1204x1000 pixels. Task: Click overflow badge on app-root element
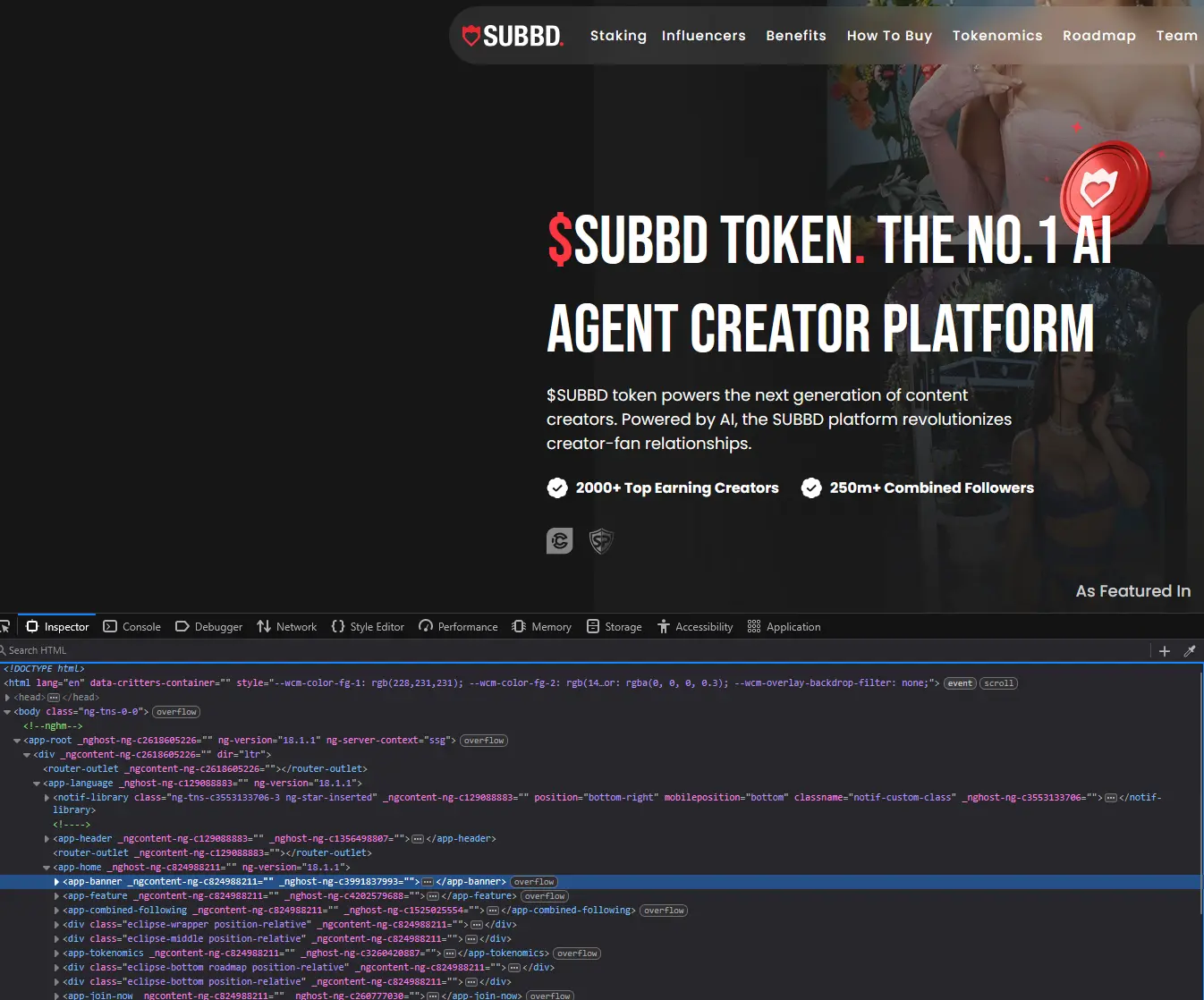(x=484, y=741)
